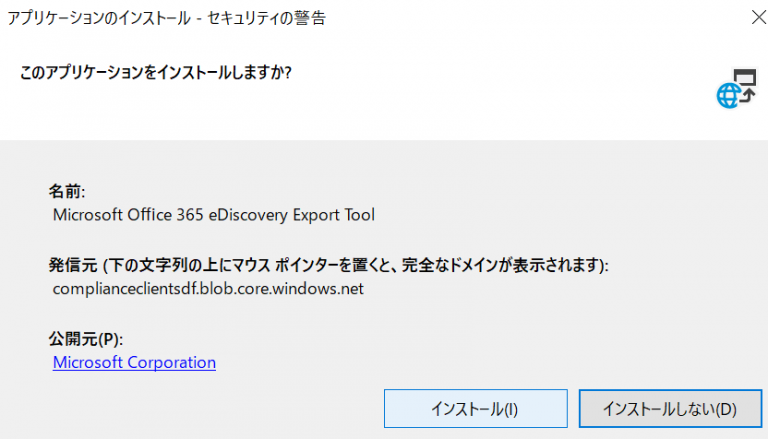Image resolution: width=768 pixels, height=439 pixels.
Task: Close the security warning dialog
Action: (751, 17)
